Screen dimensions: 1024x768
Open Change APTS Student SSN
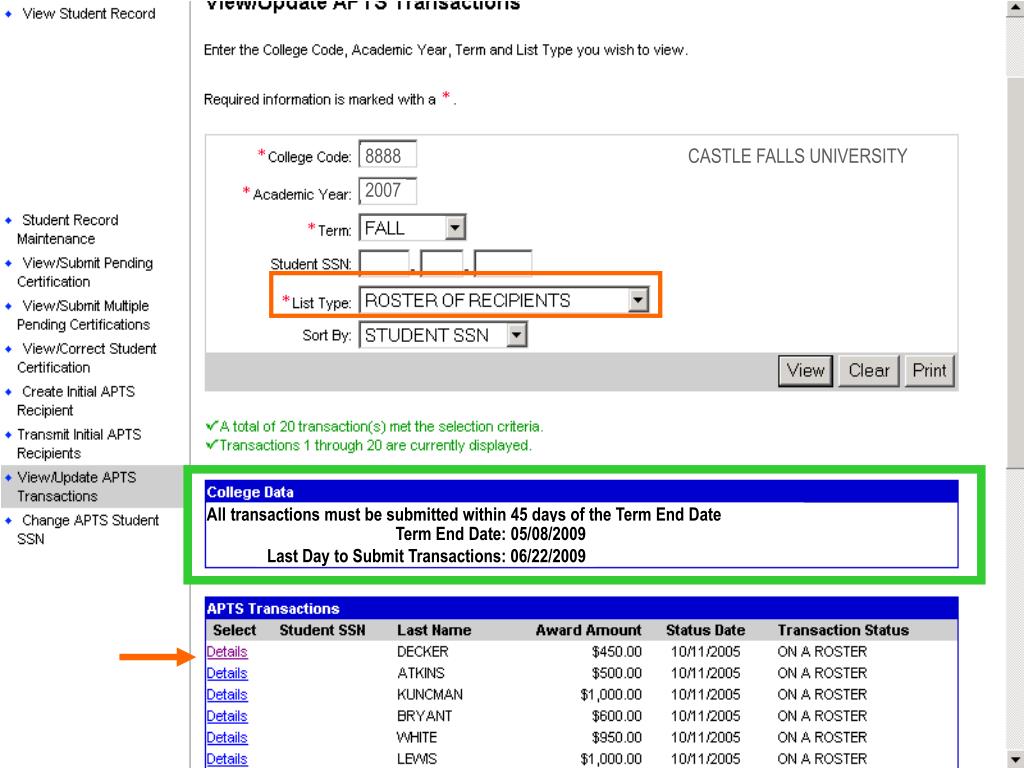(88, 530)
